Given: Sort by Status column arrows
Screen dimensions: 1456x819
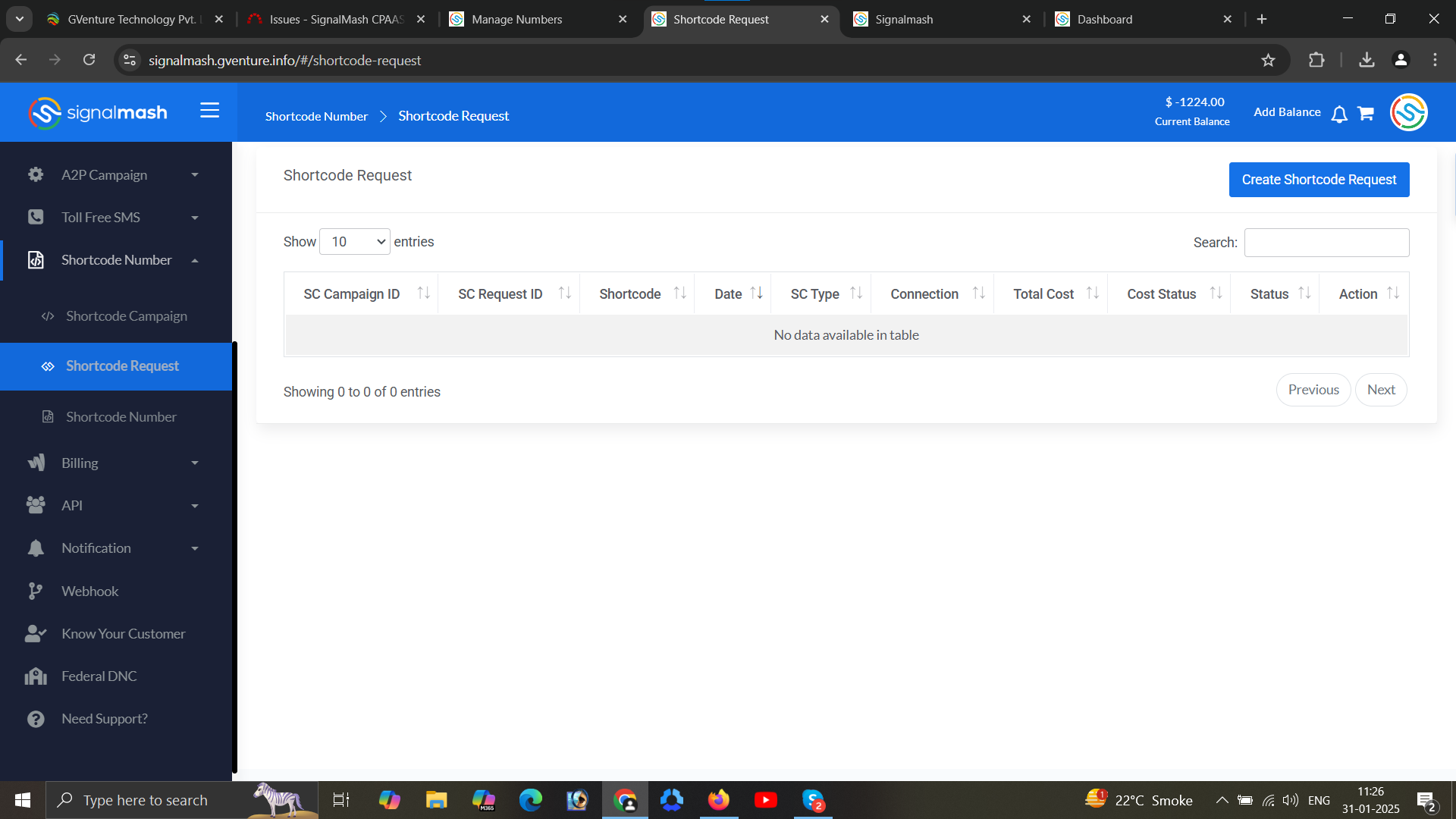Looking at the screenshot, I should pyautogui.click(x=1305, y=293).
